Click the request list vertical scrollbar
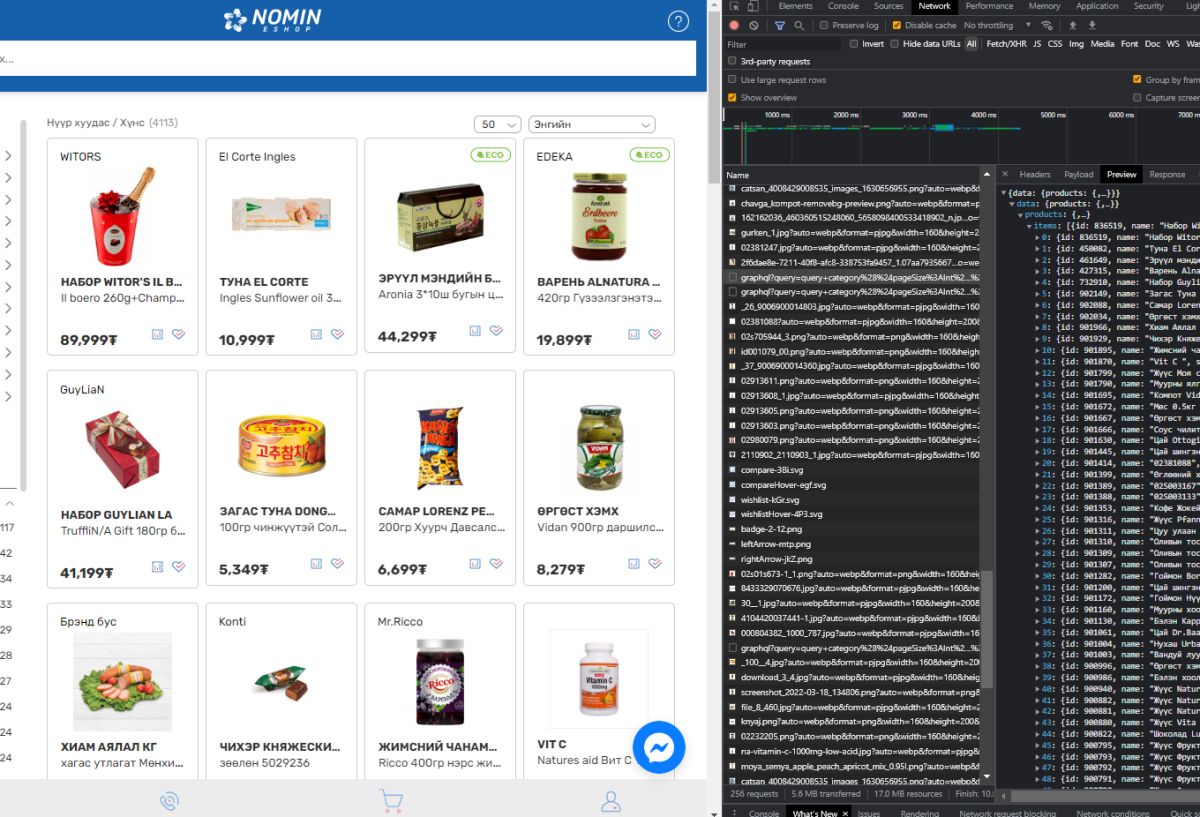 pyautogui.click(x=988, y=630)
